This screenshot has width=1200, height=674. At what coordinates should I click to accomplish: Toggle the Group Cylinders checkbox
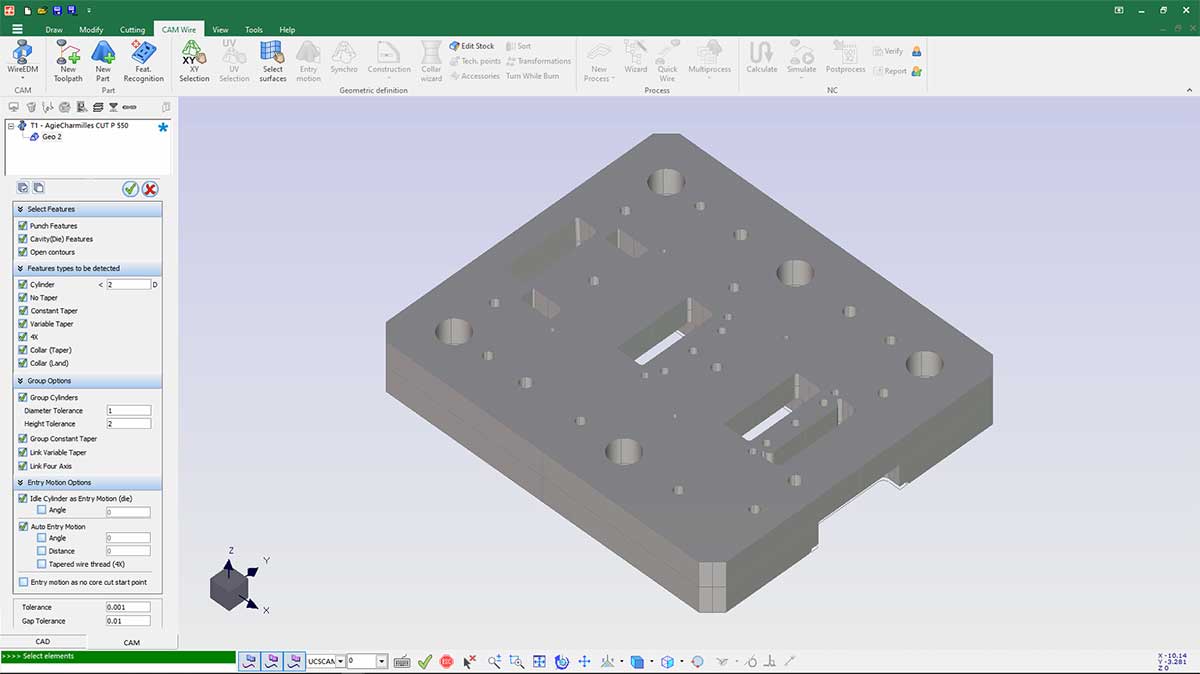pos(23,398)
